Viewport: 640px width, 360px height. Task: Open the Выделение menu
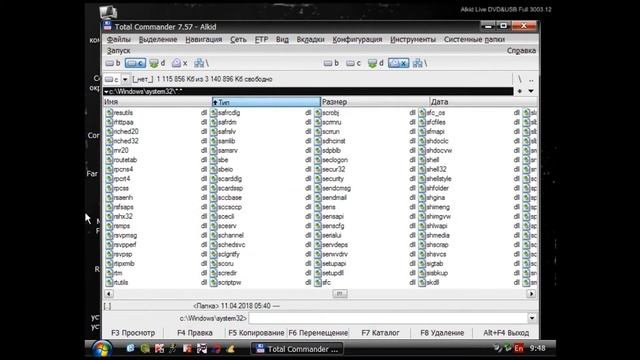pos(158,40)
